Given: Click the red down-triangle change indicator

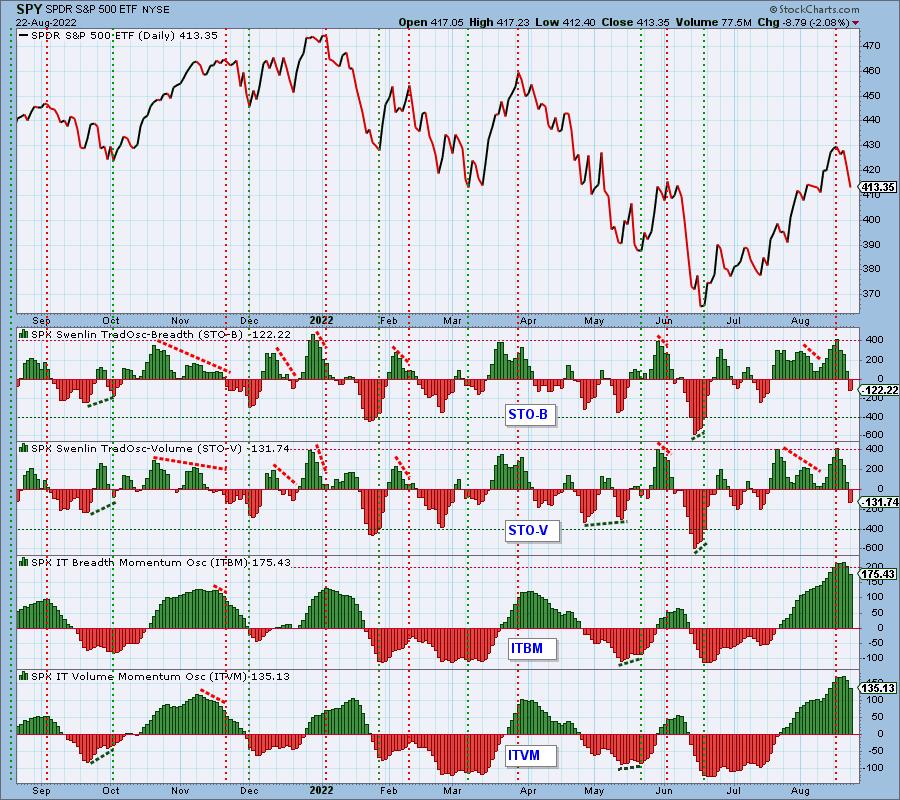Looking at the screenshot, I should (856, 23).
